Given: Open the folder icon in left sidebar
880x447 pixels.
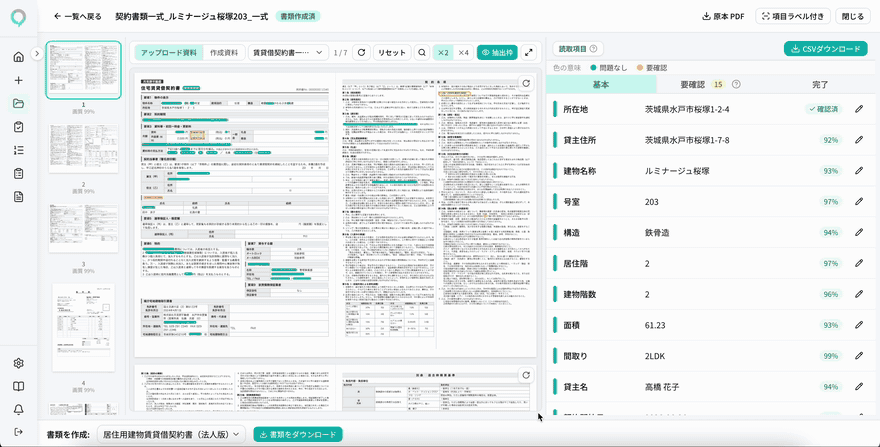Looking at the screenshot, I should tap(19, 103).
